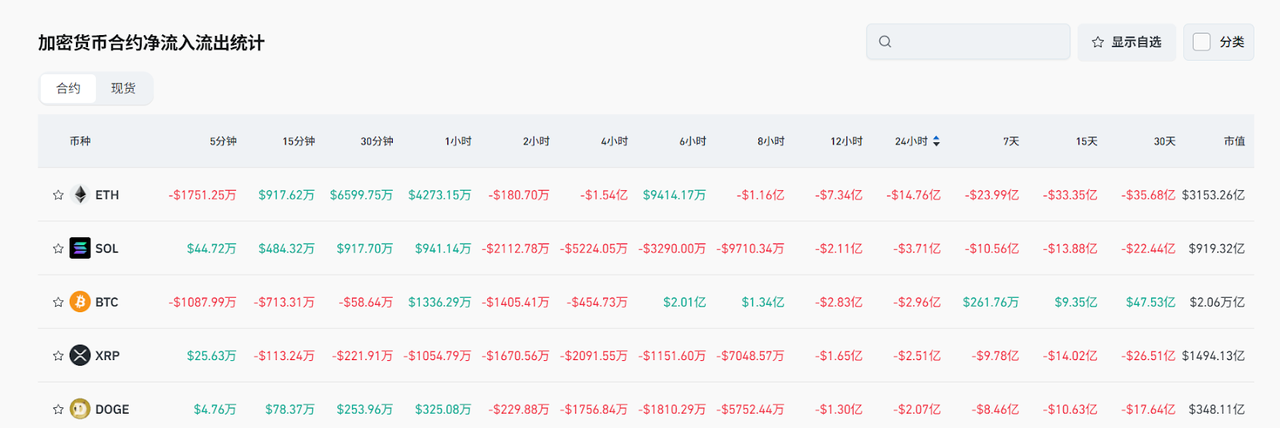
Task: Click the Solana coin logo
Action: 80,248
